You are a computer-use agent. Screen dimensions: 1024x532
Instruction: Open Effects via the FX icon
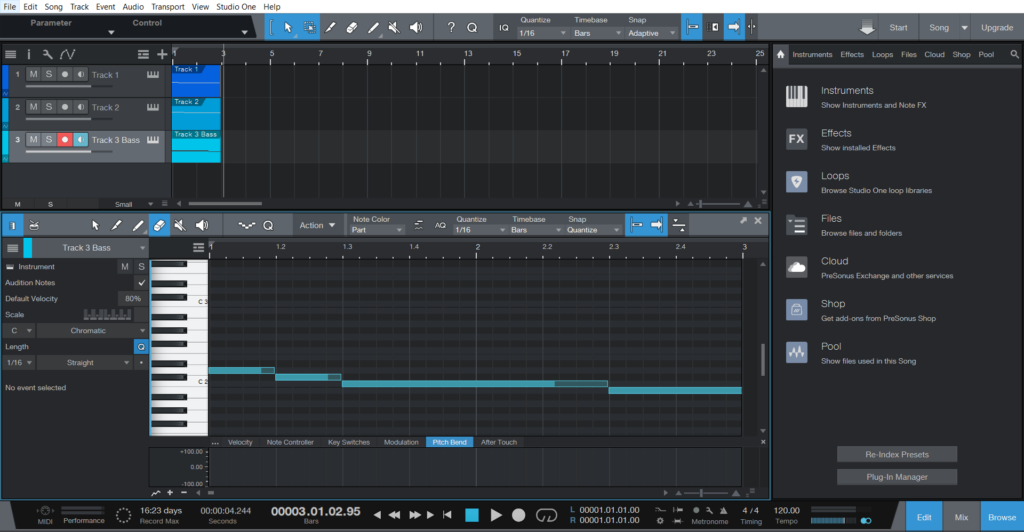(796, 139)
